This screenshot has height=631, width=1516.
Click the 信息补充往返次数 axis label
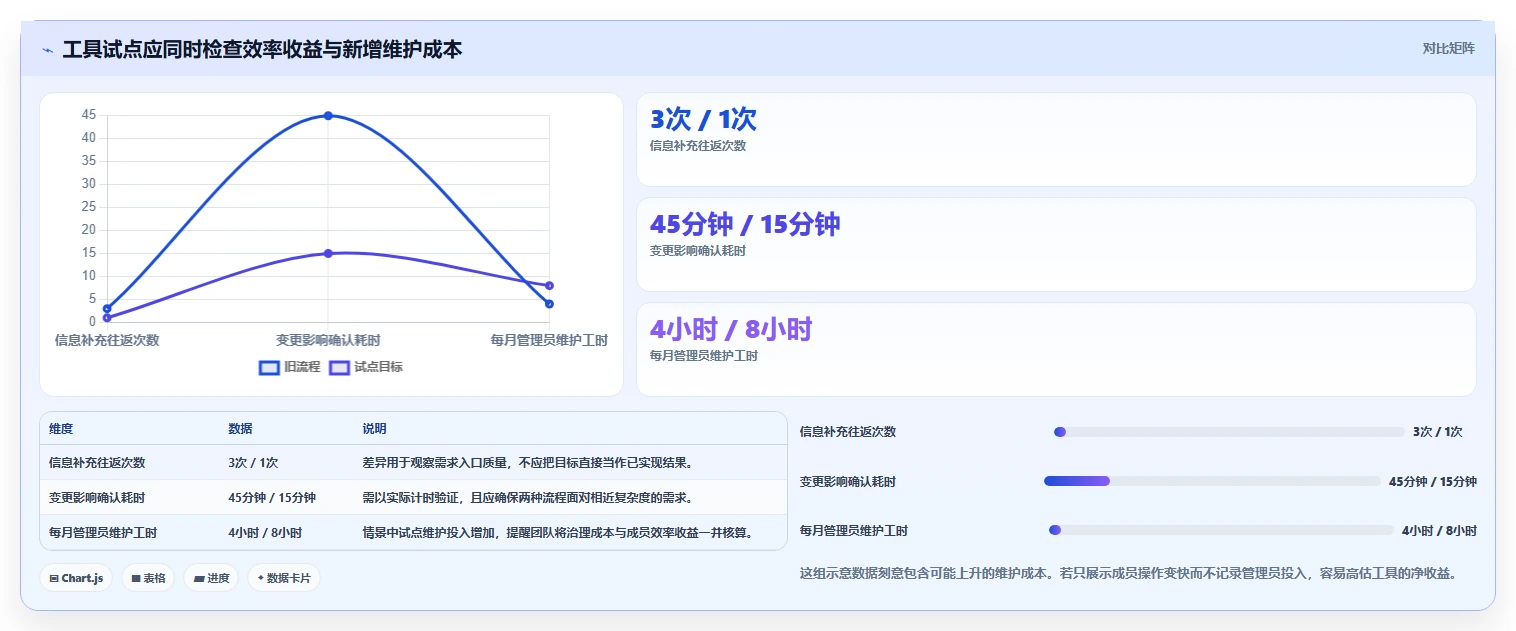coord(107,340)
